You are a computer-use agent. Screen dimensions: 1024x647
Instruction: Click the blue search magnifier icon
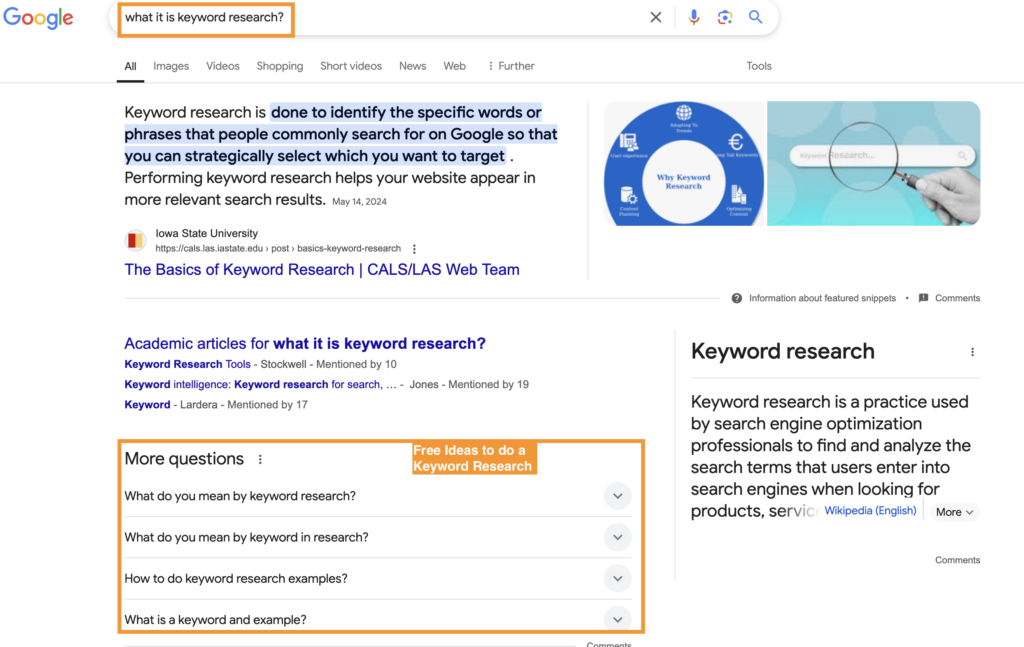pyautogui.click(x=755, y=17)
